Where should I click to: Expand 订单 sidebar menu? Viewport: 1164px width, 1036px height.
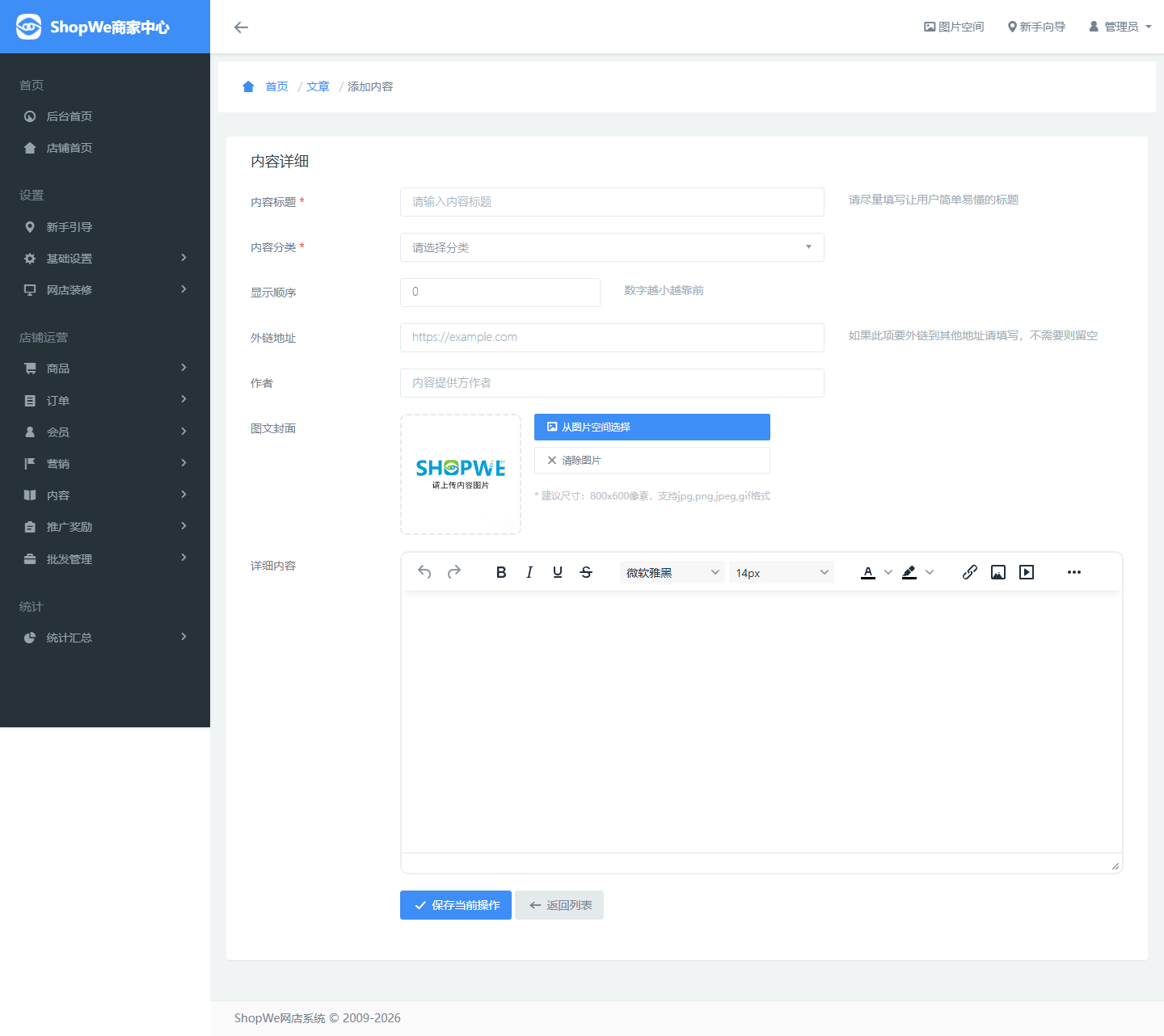point(105,401)
